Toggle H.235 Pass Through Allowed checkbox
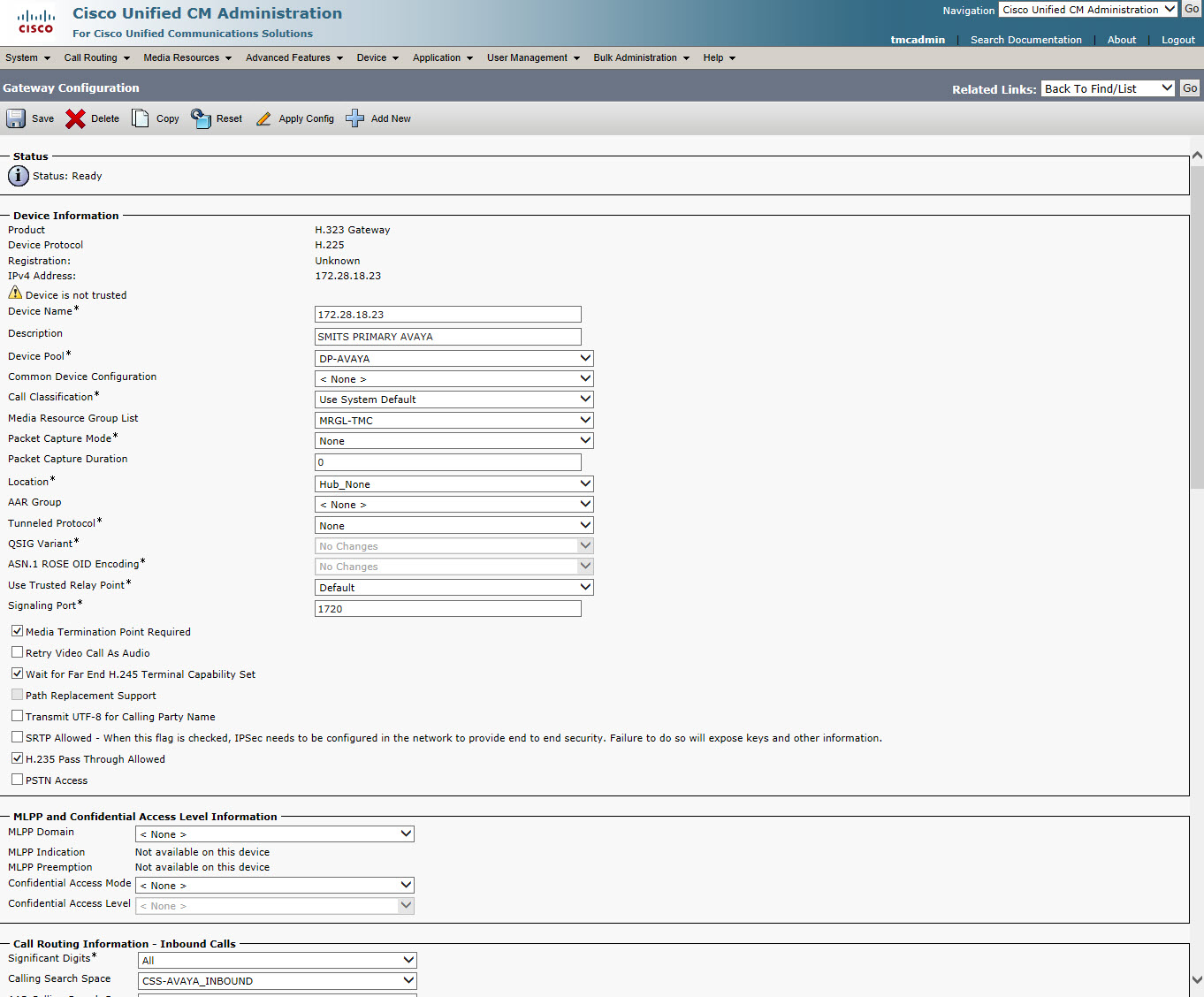 [17, 758]
